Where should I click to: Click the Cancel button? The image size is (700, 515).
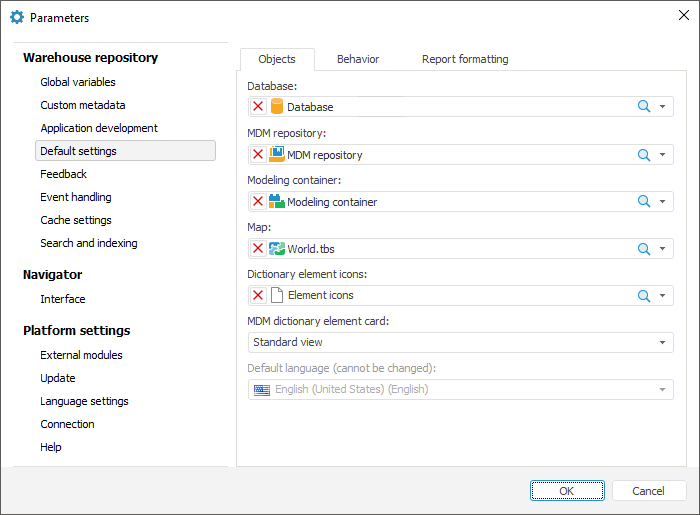[x=648, y=491]
